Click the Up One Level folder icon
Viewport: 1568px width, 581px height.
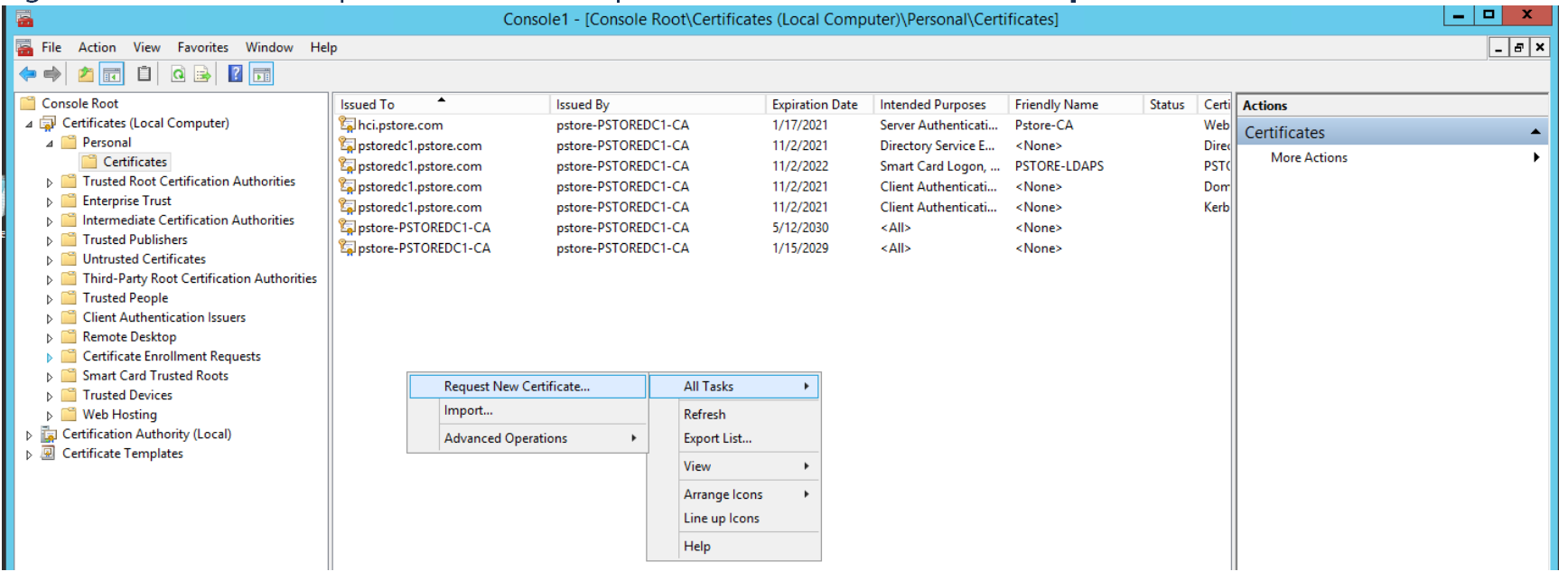[86, 75]
